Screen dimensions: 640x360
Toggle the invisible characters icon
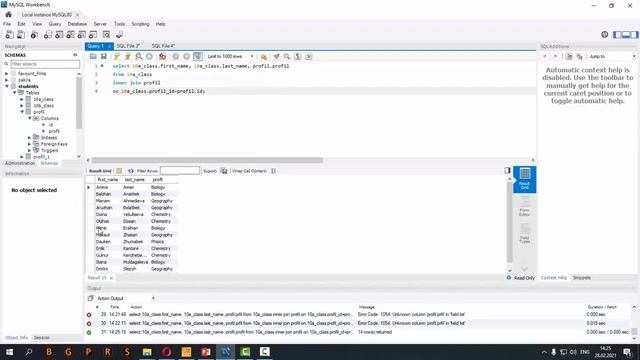298,56
